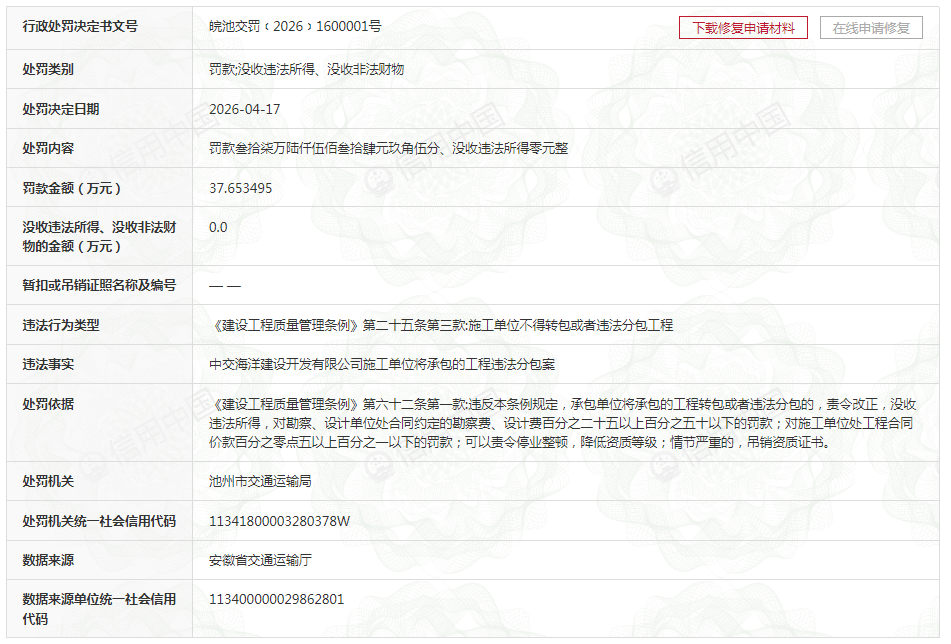This screenshot has height=644, width=951.
Task: Click the 在线申请修复 button
Action: 871,28
